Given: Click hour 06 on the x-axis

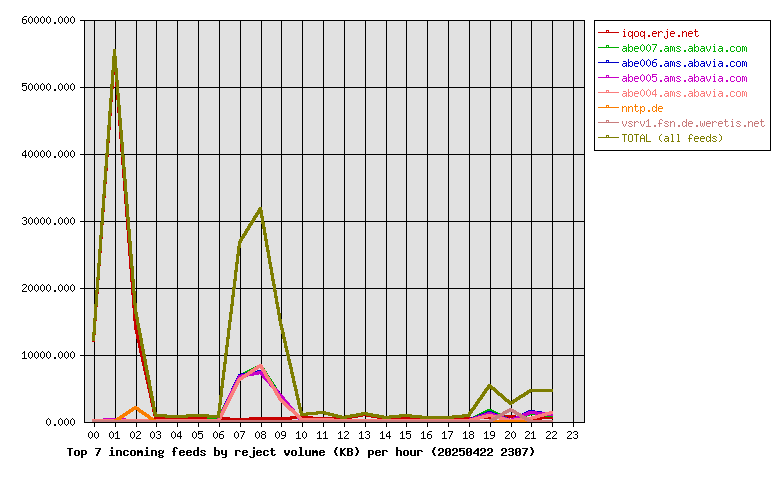Looking at the screenshot, I should 218,435.
